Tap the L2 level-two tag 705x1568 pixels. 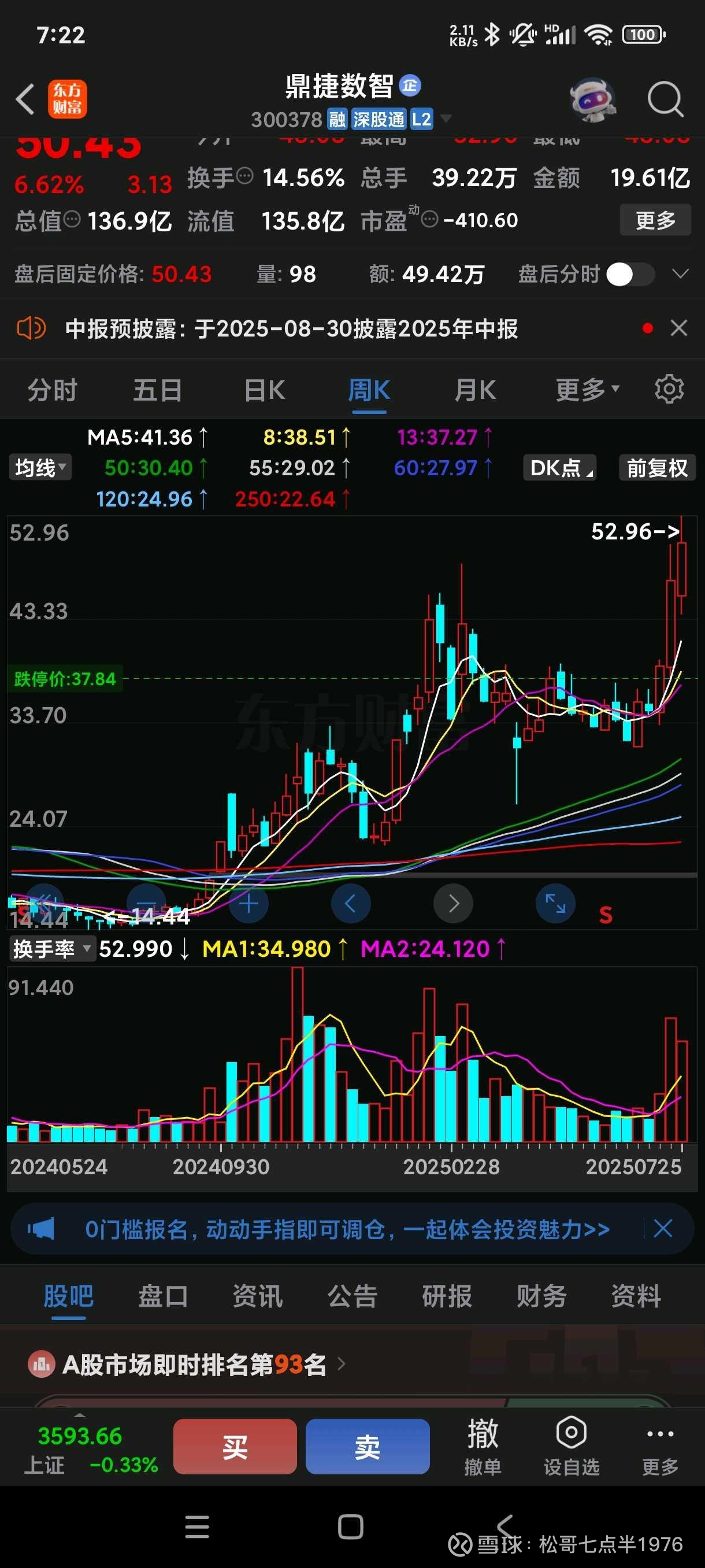coord(421,119)
